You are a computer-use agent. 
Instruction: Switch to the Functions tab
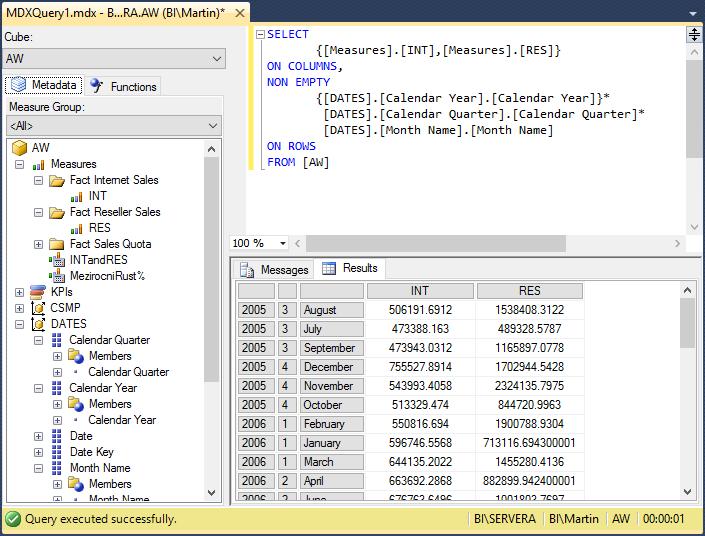pyautogui.click(x=123, y=86)
